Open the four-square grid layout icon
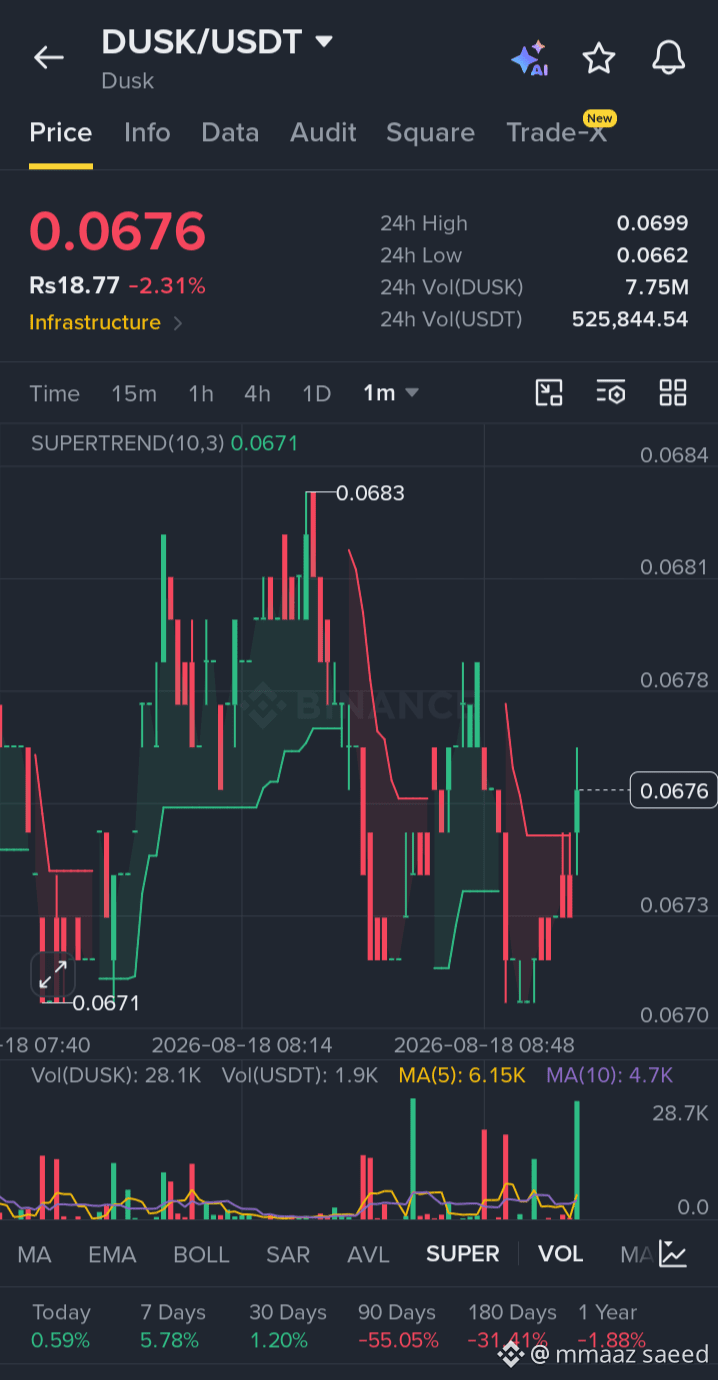This screenshot has height=1380, width=718. pyautogui.click(x=673, y=393)
